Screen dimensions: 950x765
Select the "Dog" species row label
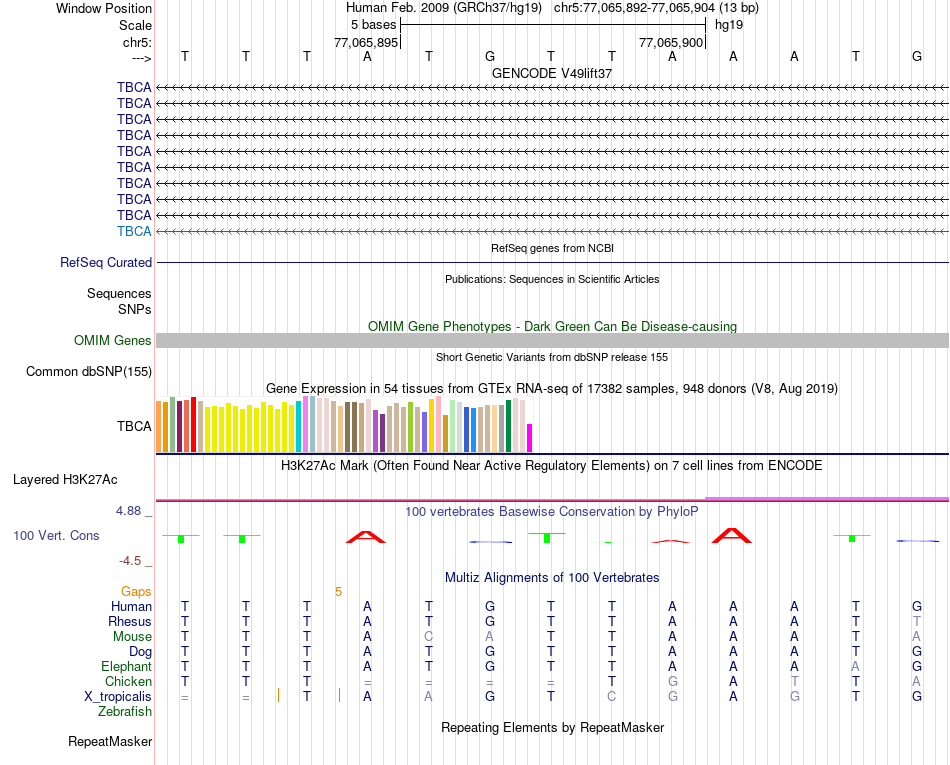click(141, 652)
